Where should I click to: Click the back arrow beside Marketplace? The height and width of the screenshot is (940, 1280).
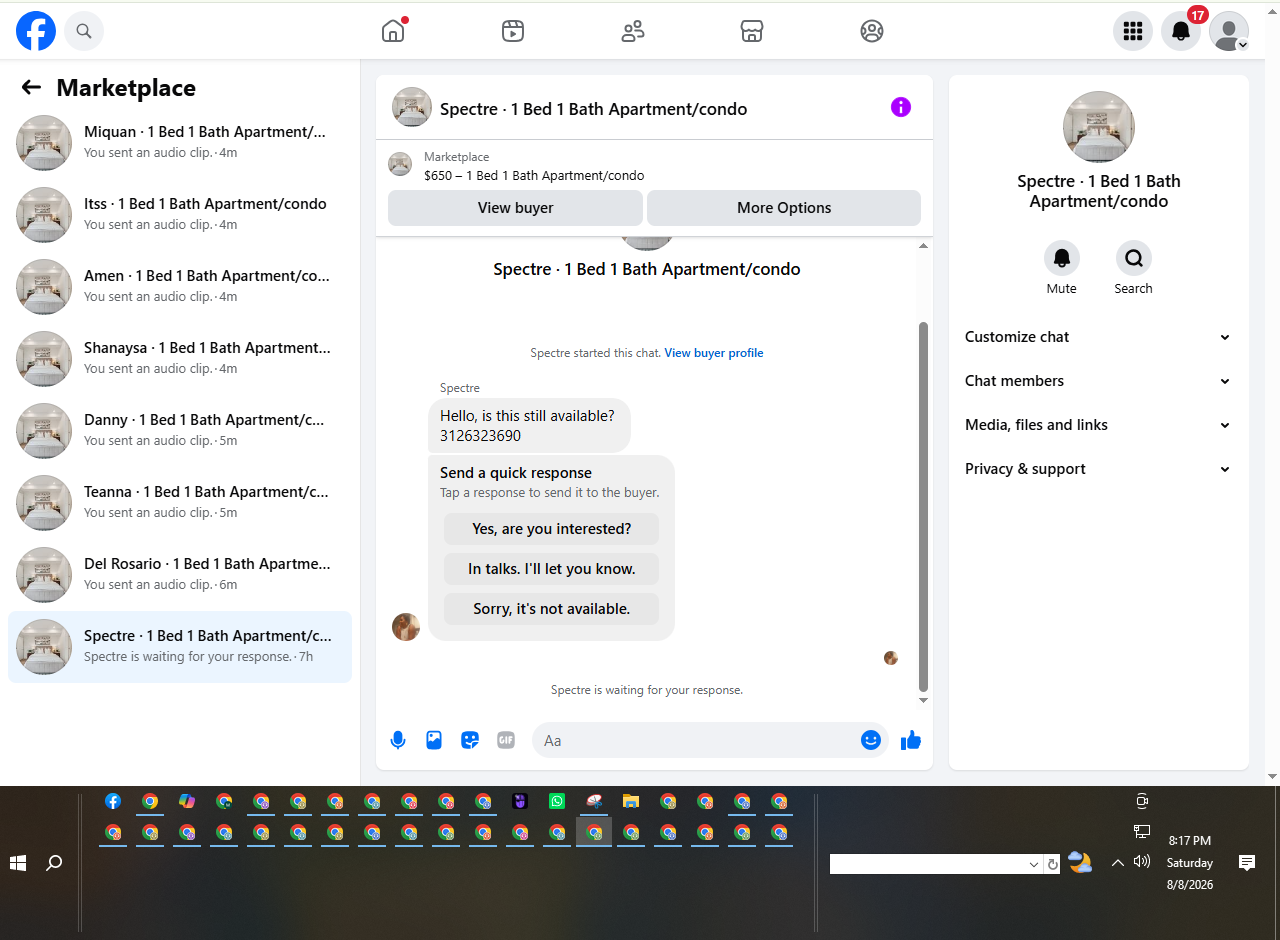31,87
